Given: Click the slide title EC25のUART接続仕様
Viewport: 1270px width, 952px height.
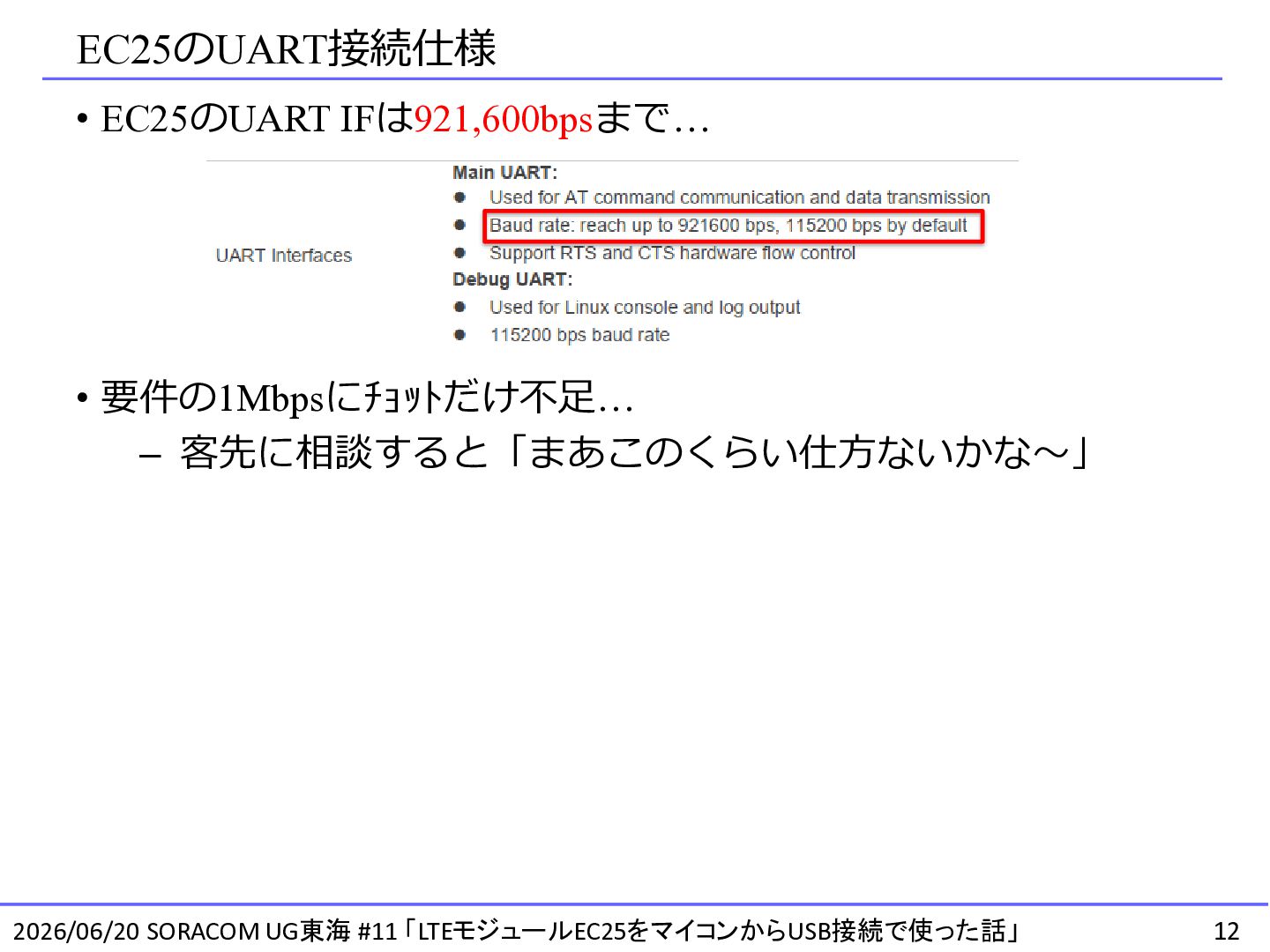Looking at the screenshot, I should point(287,48).
